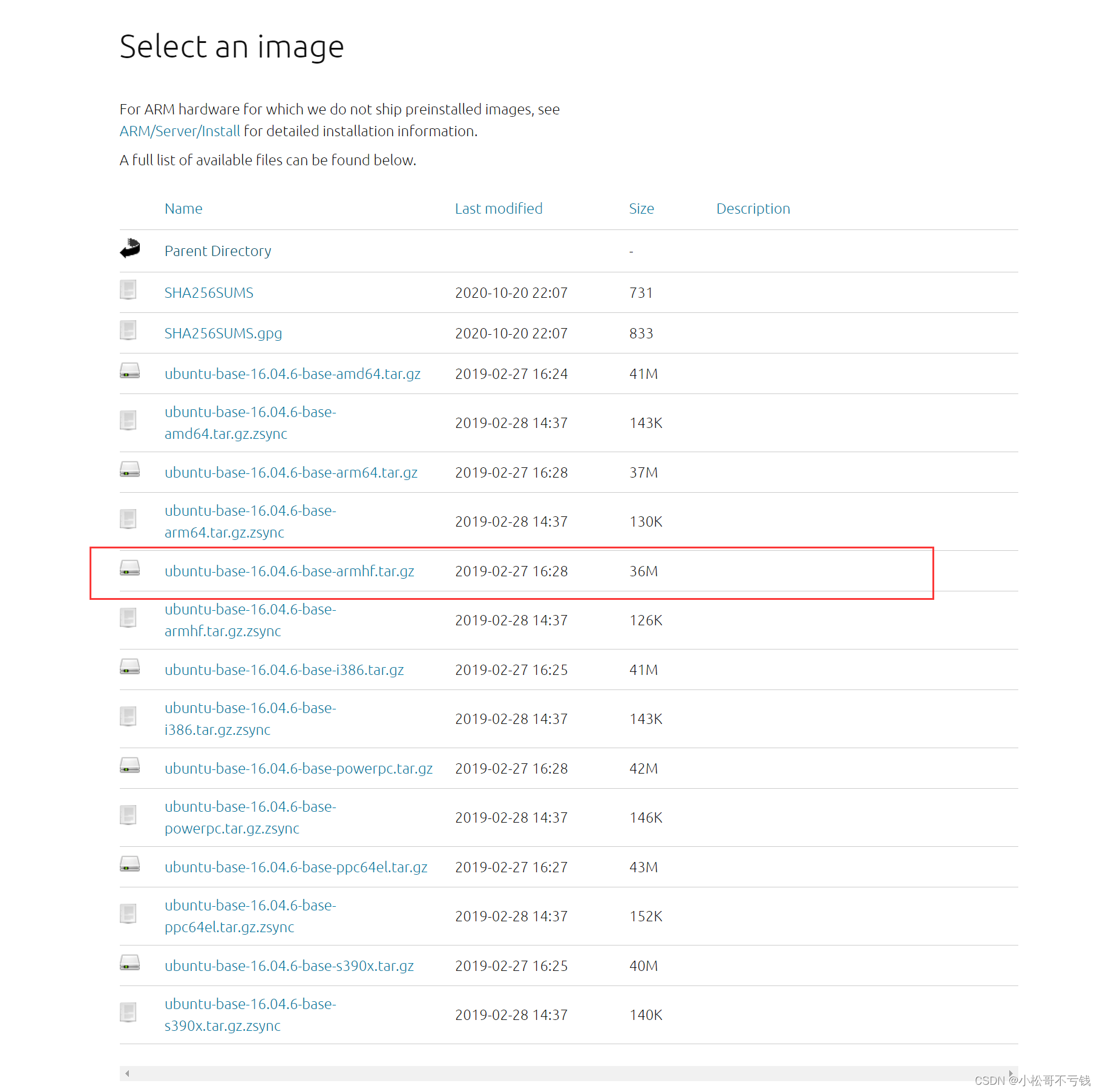
Task: Click the 152K size value
Action: pyautogui.click(x=646, y=916)
